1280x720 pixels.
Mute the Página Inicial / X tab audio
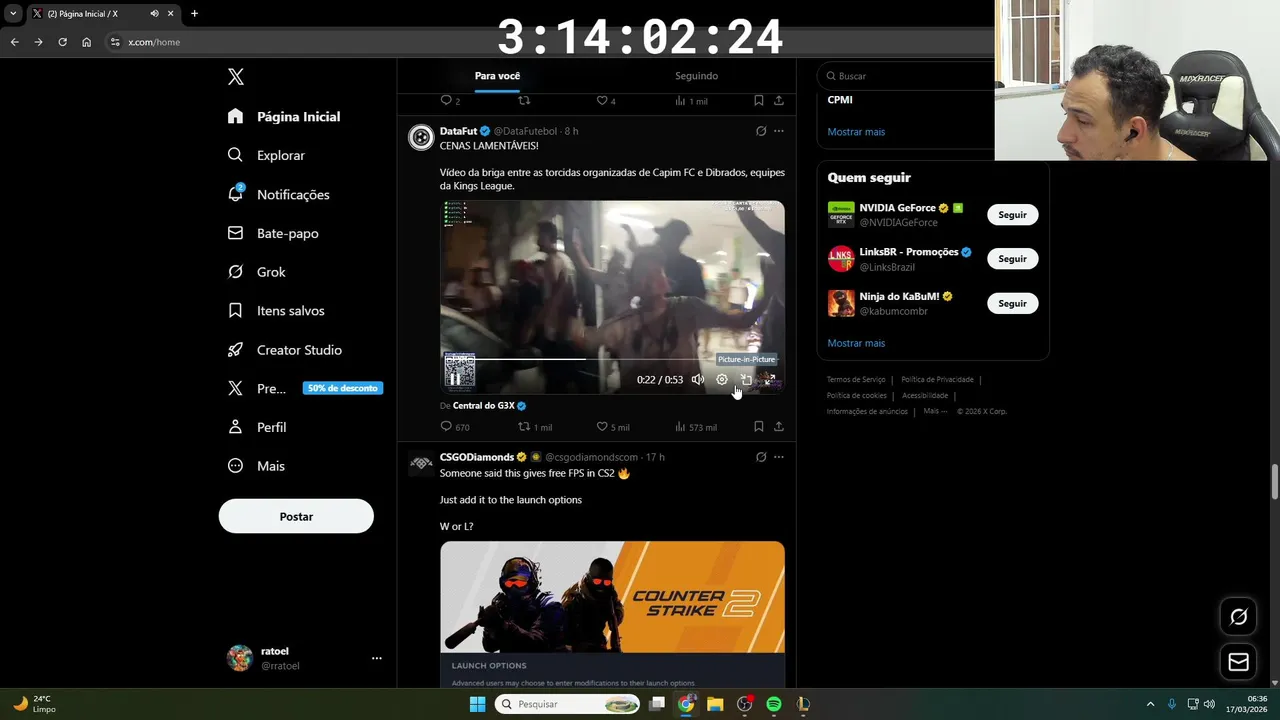[x=154, y=13]
